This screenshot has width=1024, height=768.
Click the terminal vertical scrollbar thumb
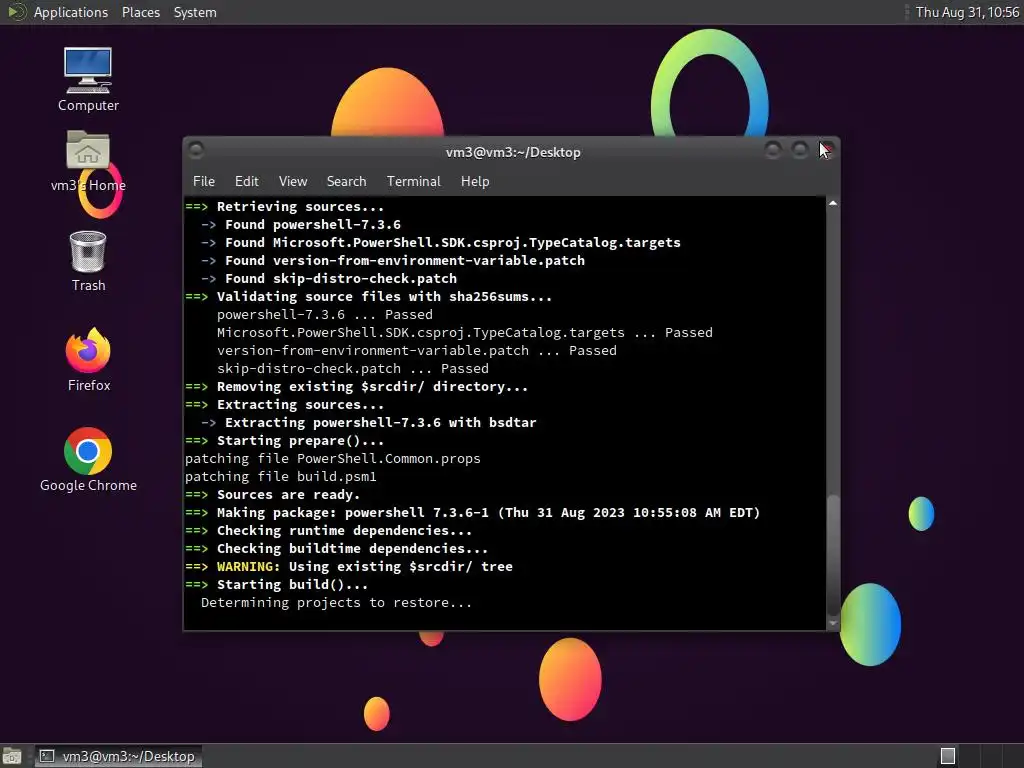tap(833, 555)
